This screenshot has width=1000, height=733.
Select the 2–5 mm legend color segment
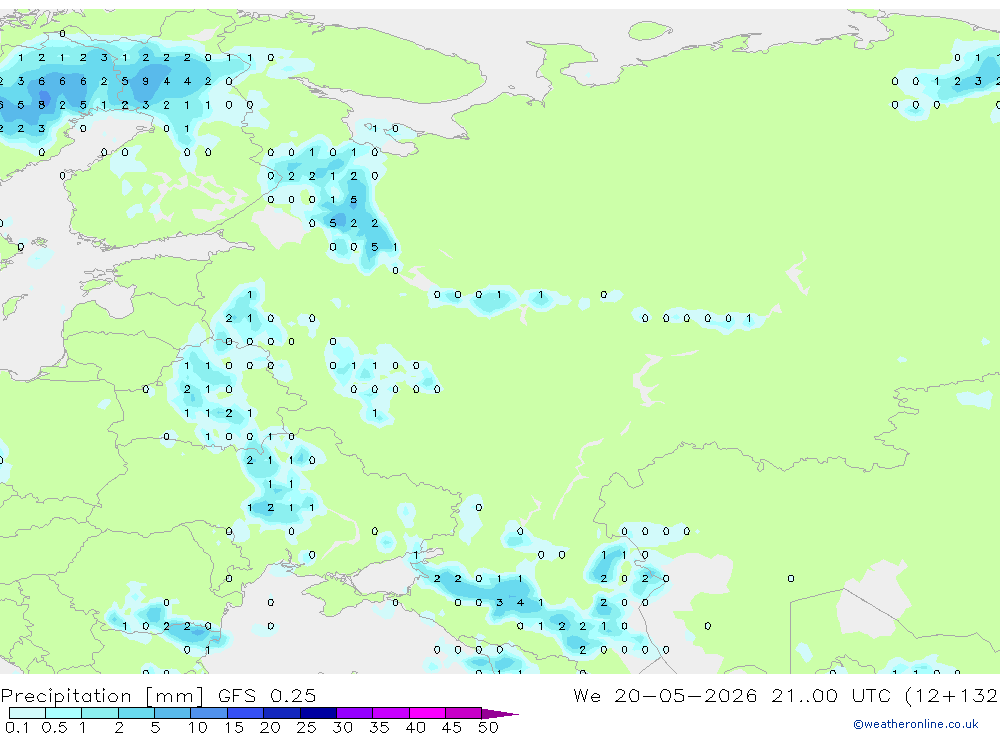136,713
